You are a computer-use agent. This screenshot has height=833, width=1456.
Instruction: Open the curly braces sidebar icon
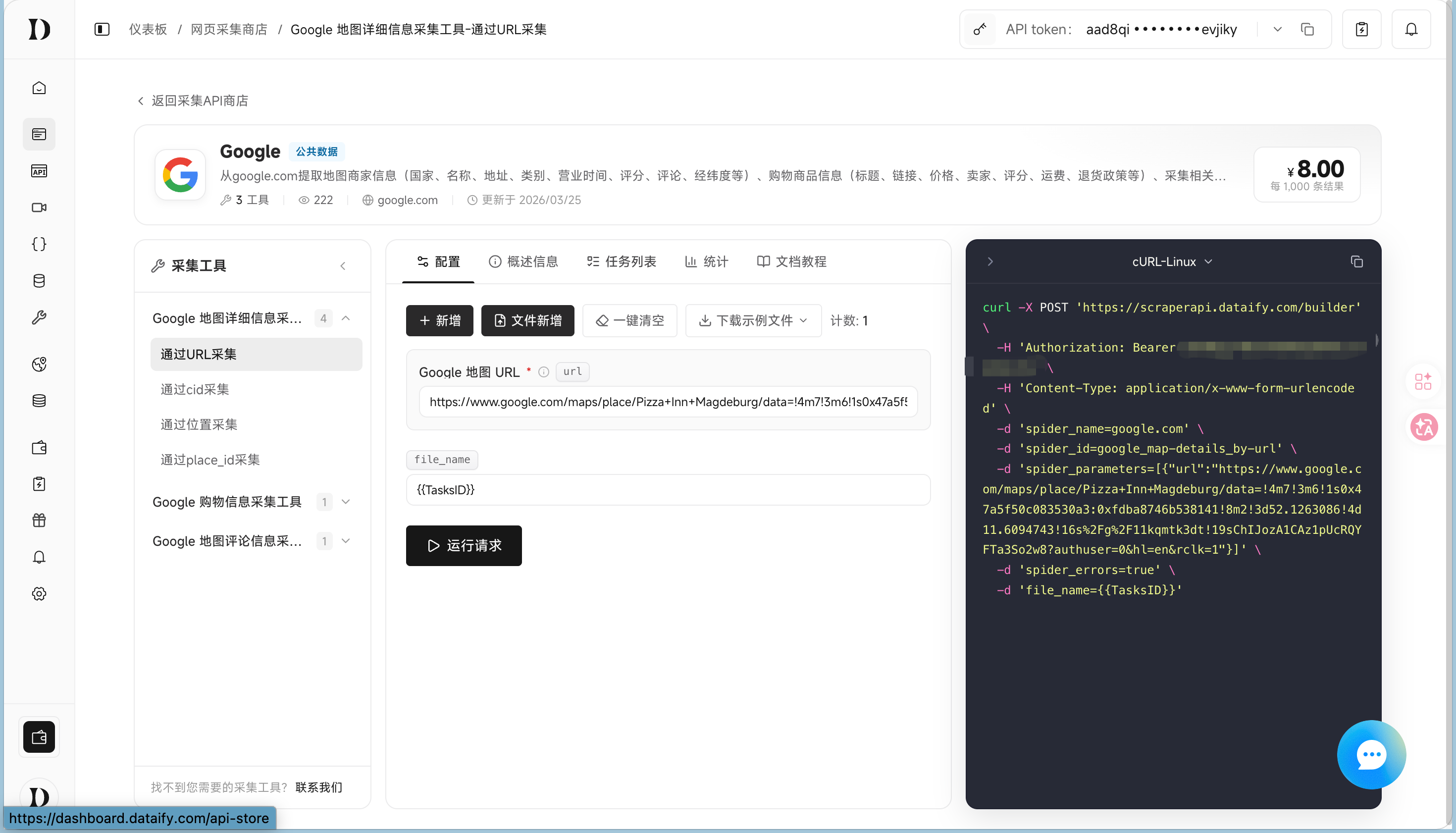[x=39, y=244]
